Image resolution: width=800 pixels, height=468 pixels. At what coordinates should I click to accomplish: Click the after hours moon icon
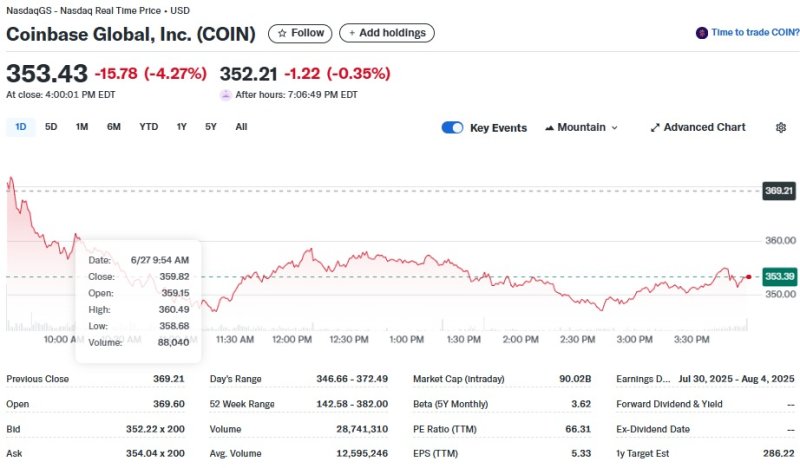point(226,95)
